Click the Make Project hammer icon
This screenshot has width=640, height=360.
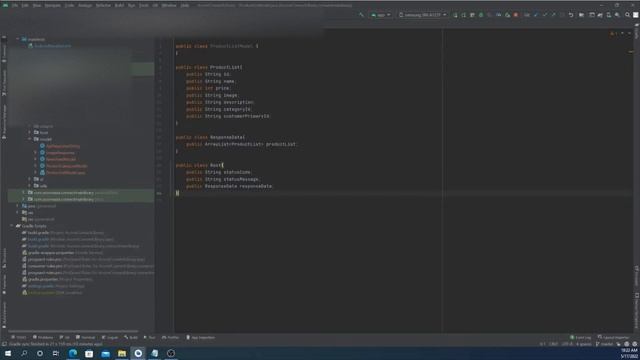tap(361, 15)
